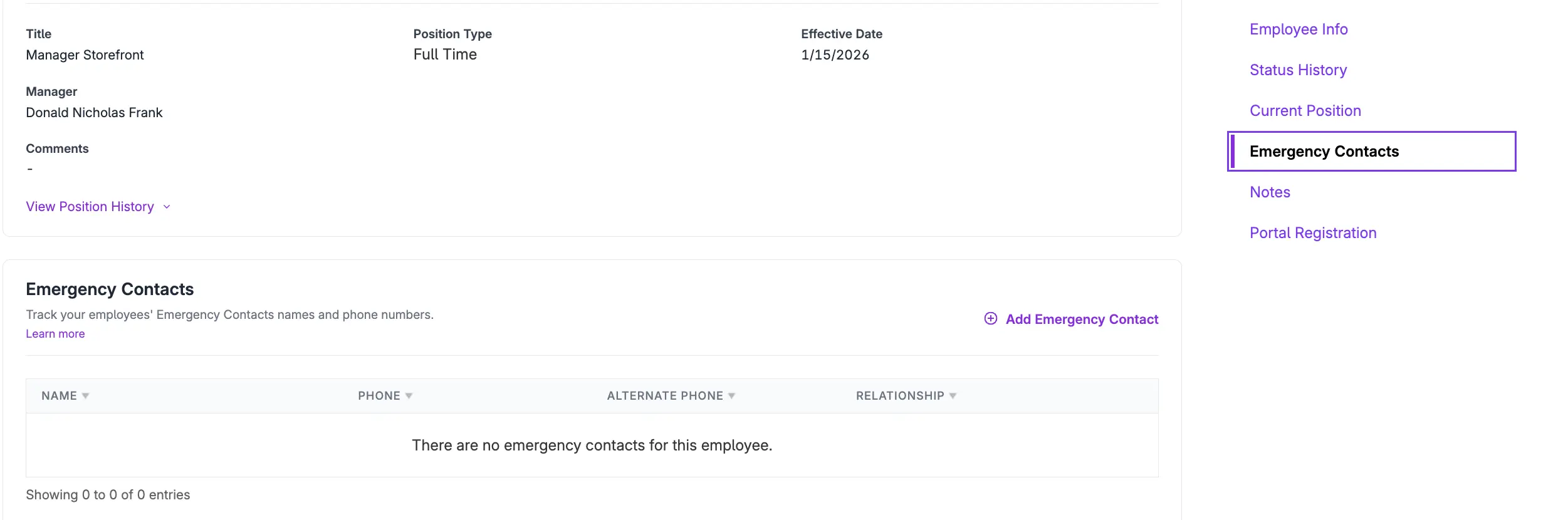
Task: Switch to the Status History section
Action: pos(1298,70)
